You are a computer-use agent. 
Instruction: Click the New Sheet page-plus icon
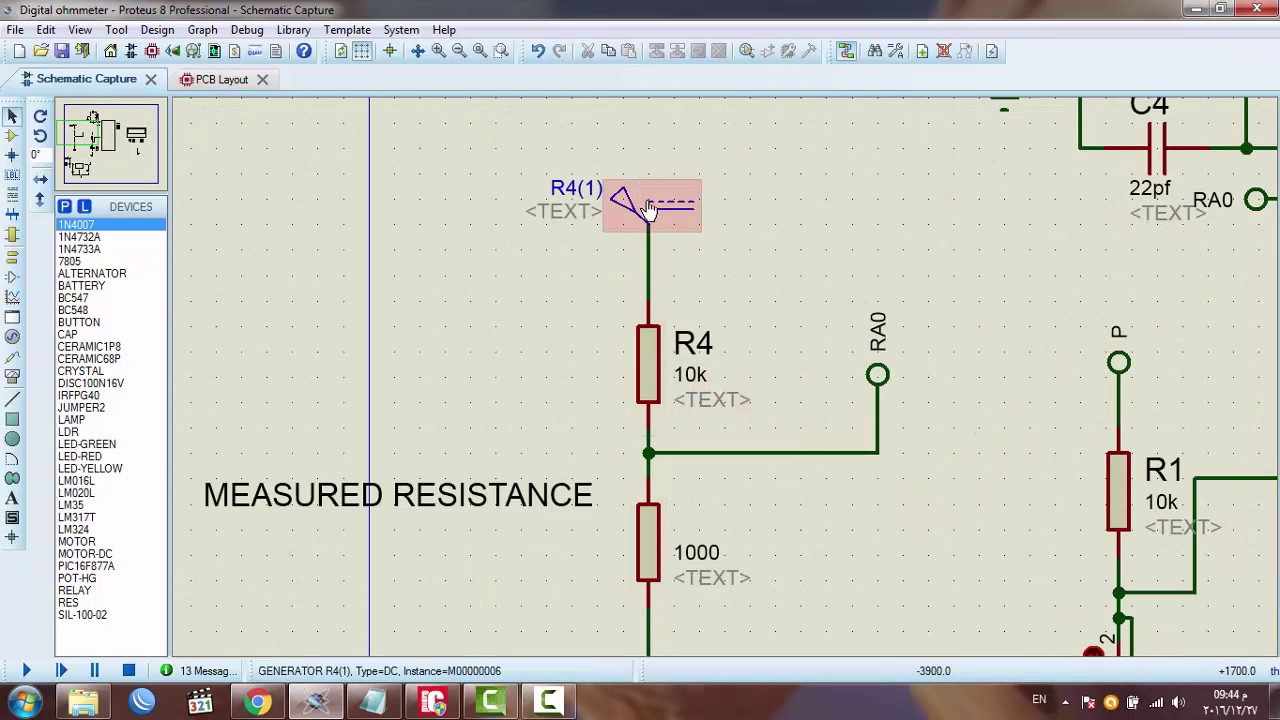(922, 51)
